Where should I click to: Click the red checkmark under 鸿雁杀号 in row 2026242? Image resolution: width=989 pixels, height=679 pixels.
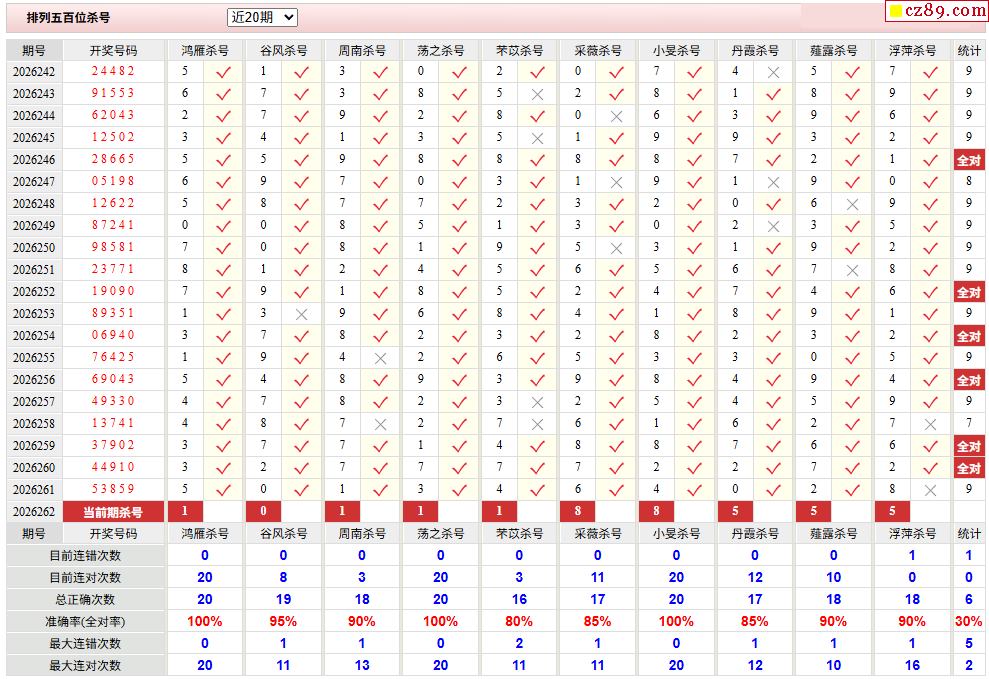223,73
